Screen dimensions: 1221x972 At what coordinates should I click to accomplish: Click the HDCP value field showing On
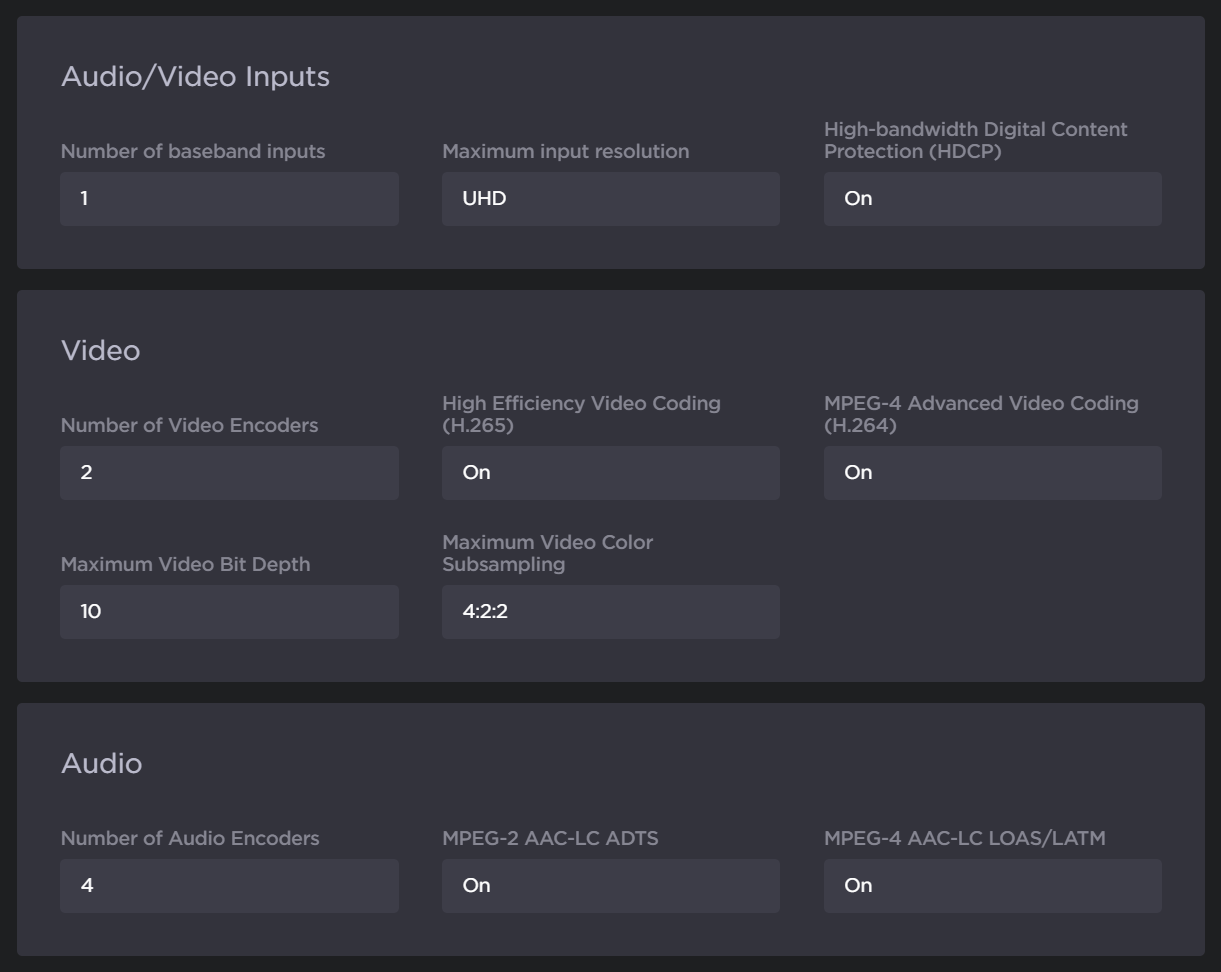pyautogui.click(x=992, y=199)
